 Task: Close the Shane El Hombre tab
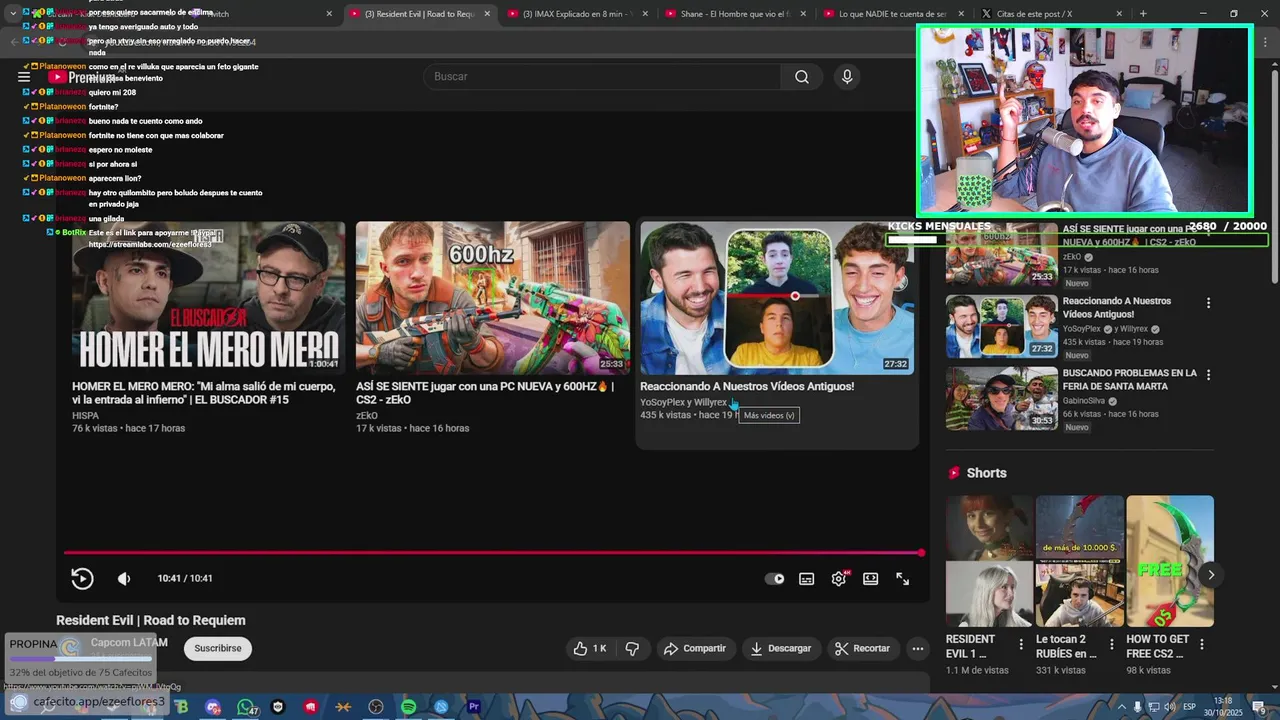point(803,14)
